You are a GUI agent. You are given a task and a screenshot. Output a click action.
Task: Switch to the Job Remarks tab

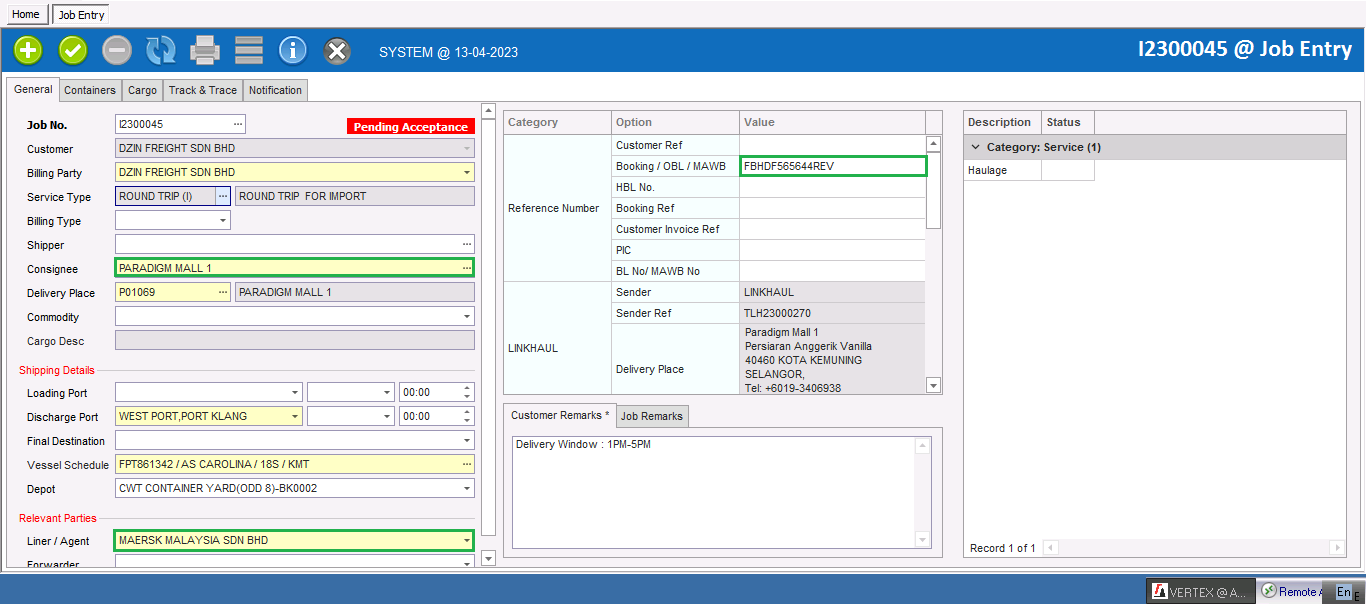652,416
